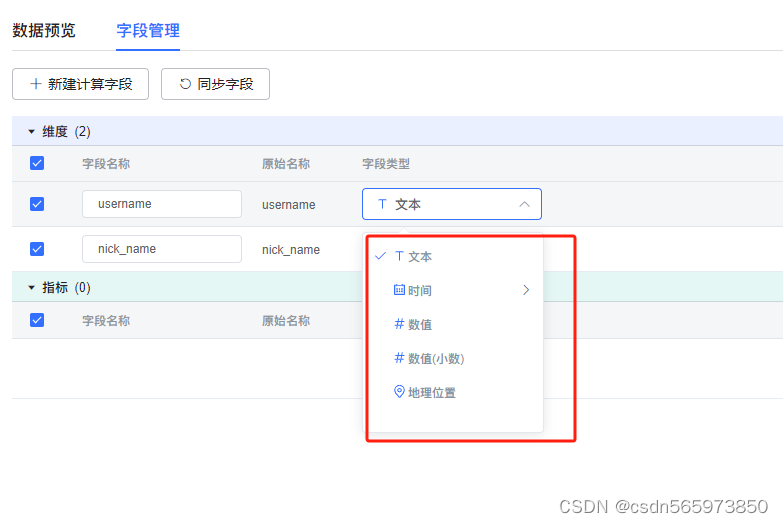The height and width of the screenshot is (523, 783).
Task: Click the plus icon in 新建计算字段
Action: (35, 84)
